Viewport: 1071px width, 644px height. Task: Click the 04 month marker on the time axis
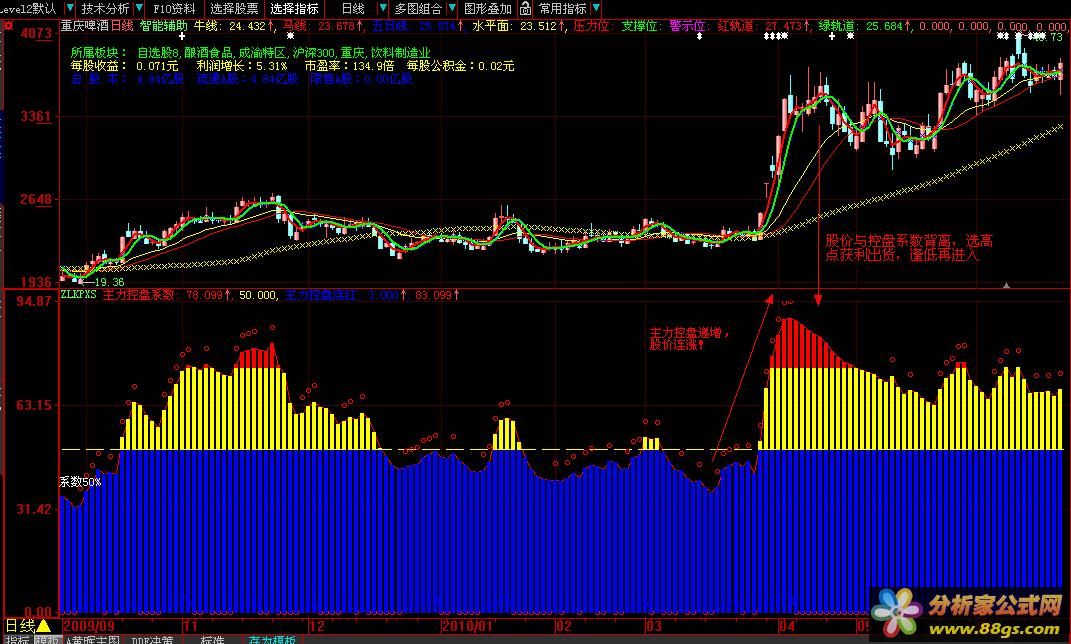click(786, 626)
